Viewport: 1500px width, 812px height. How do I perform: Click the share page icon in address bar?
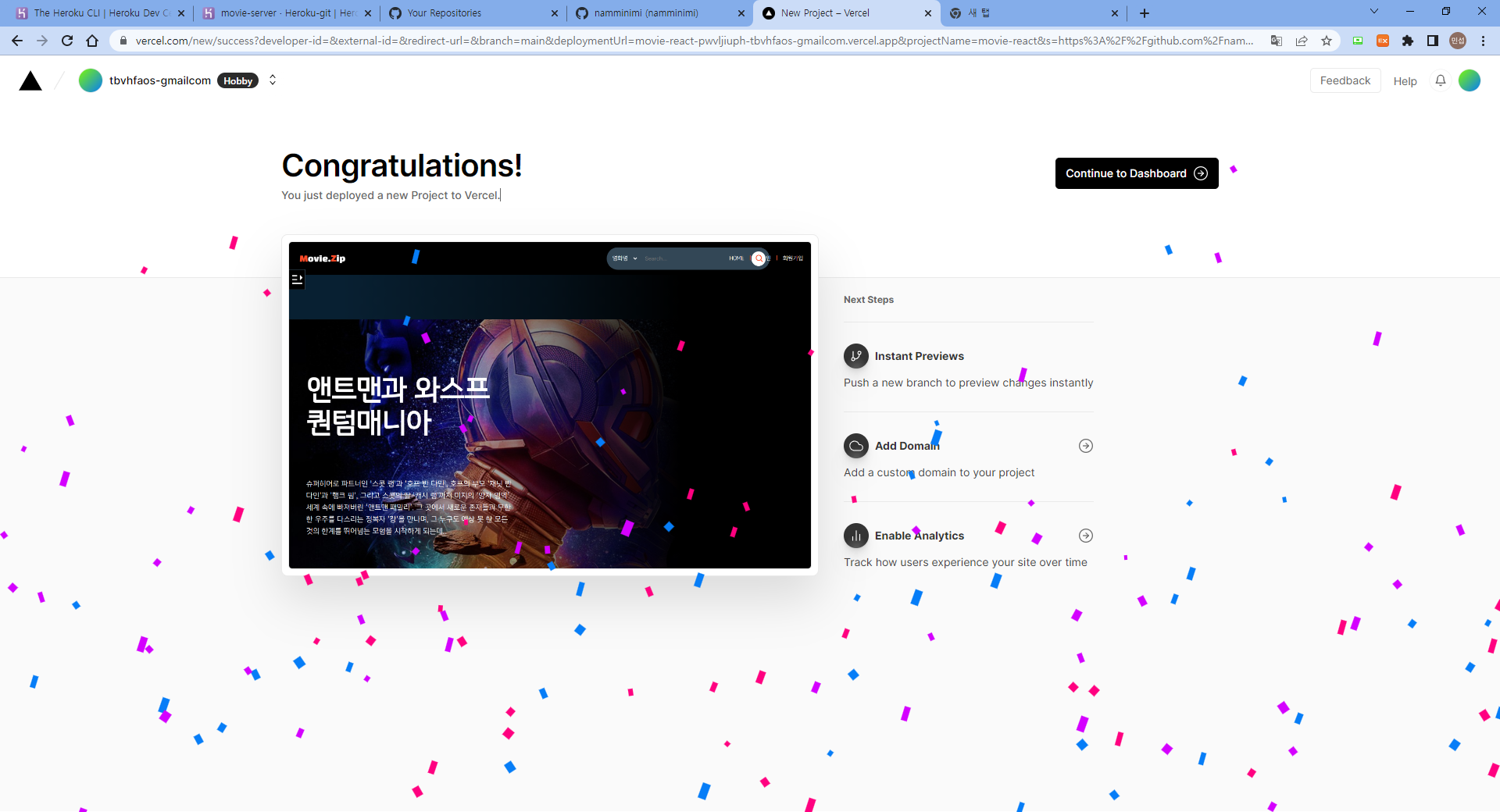[x=1302, y=41]
